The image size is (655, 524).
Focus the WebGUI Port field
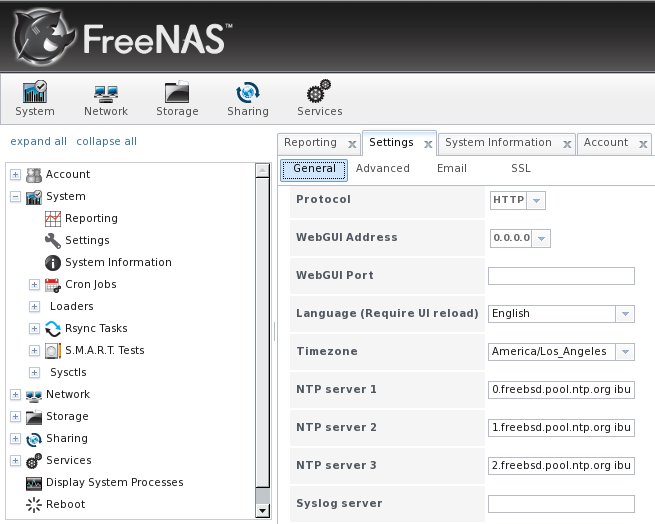pyautogui.click(x=561, y=276)
